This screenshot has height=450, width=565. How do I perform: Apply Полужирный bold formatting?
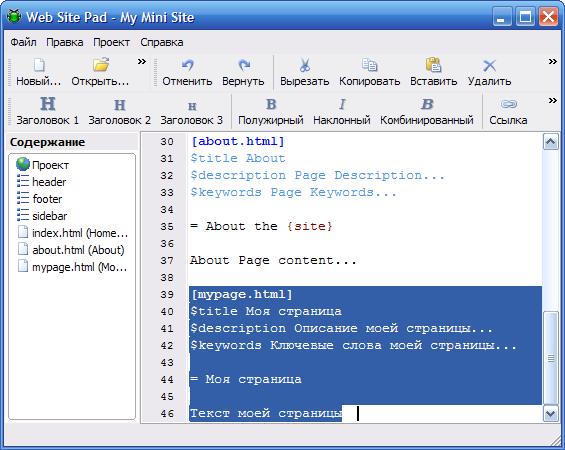pos(271,111)
